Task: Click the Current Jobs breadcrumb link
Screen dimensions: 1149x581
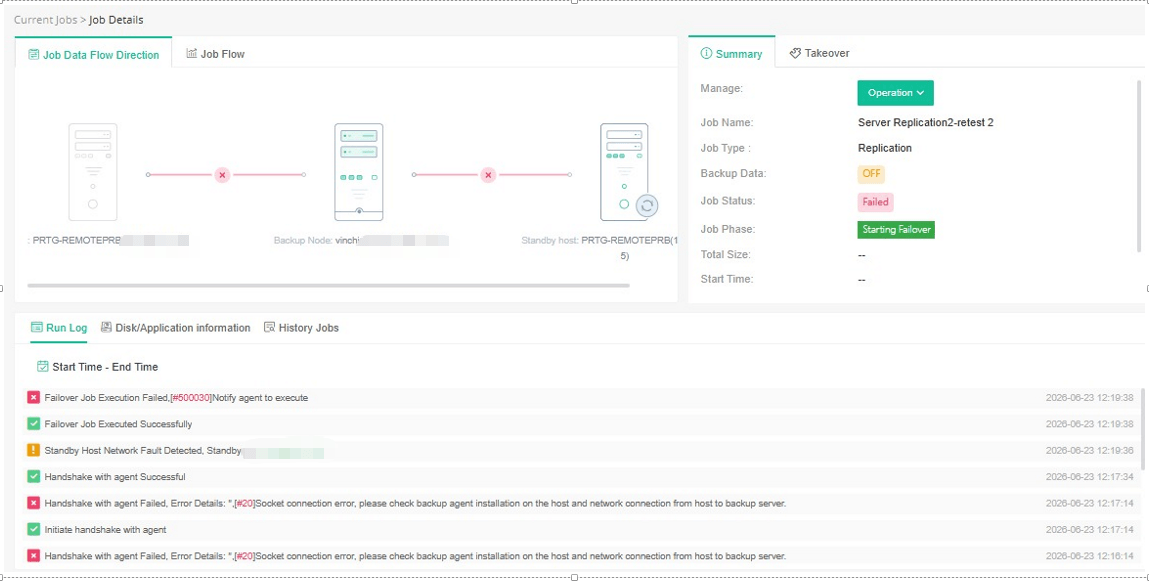Action: (x=45, y=20)
